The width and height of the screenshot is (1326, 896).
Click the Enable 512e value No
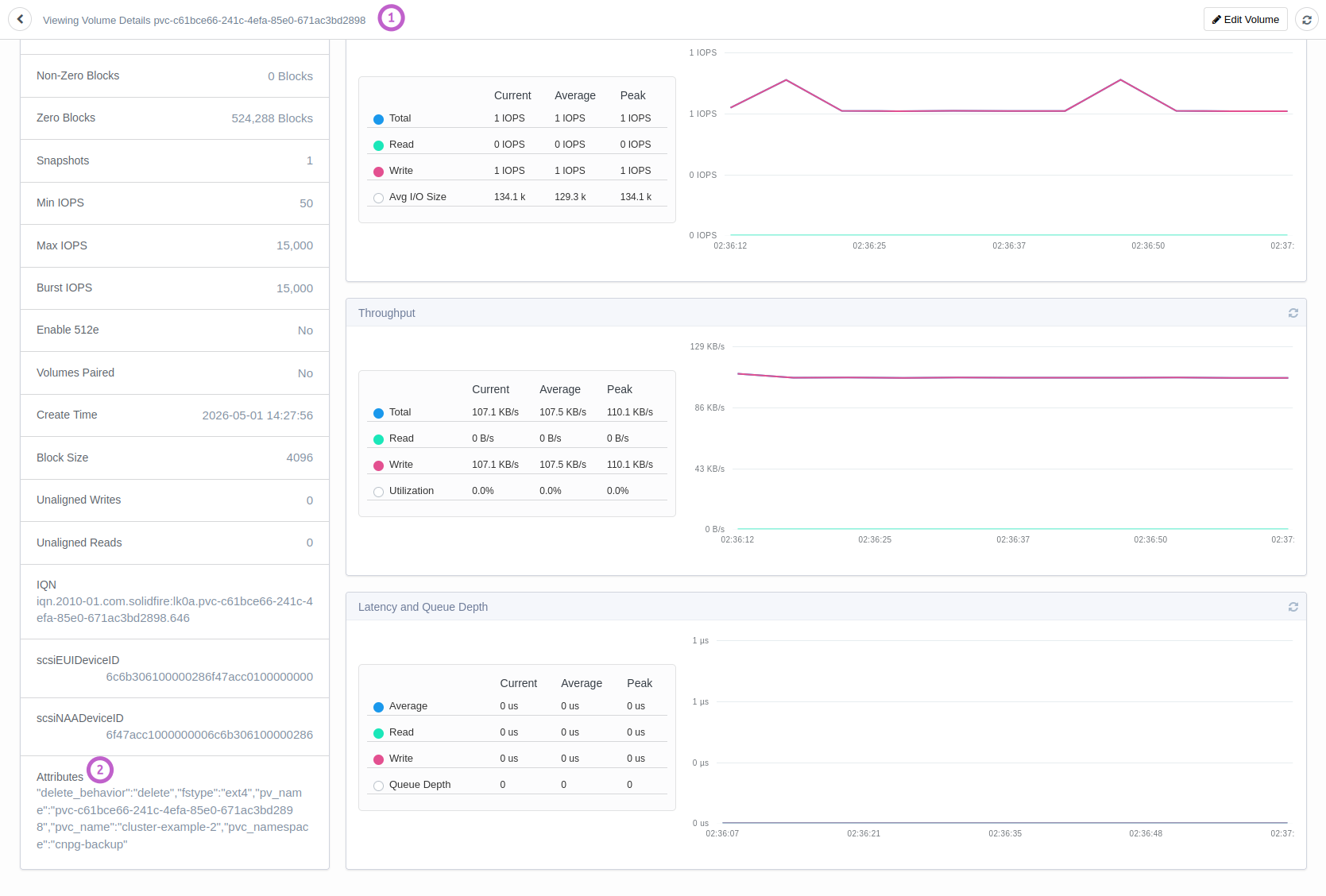[x=305, y=330]
